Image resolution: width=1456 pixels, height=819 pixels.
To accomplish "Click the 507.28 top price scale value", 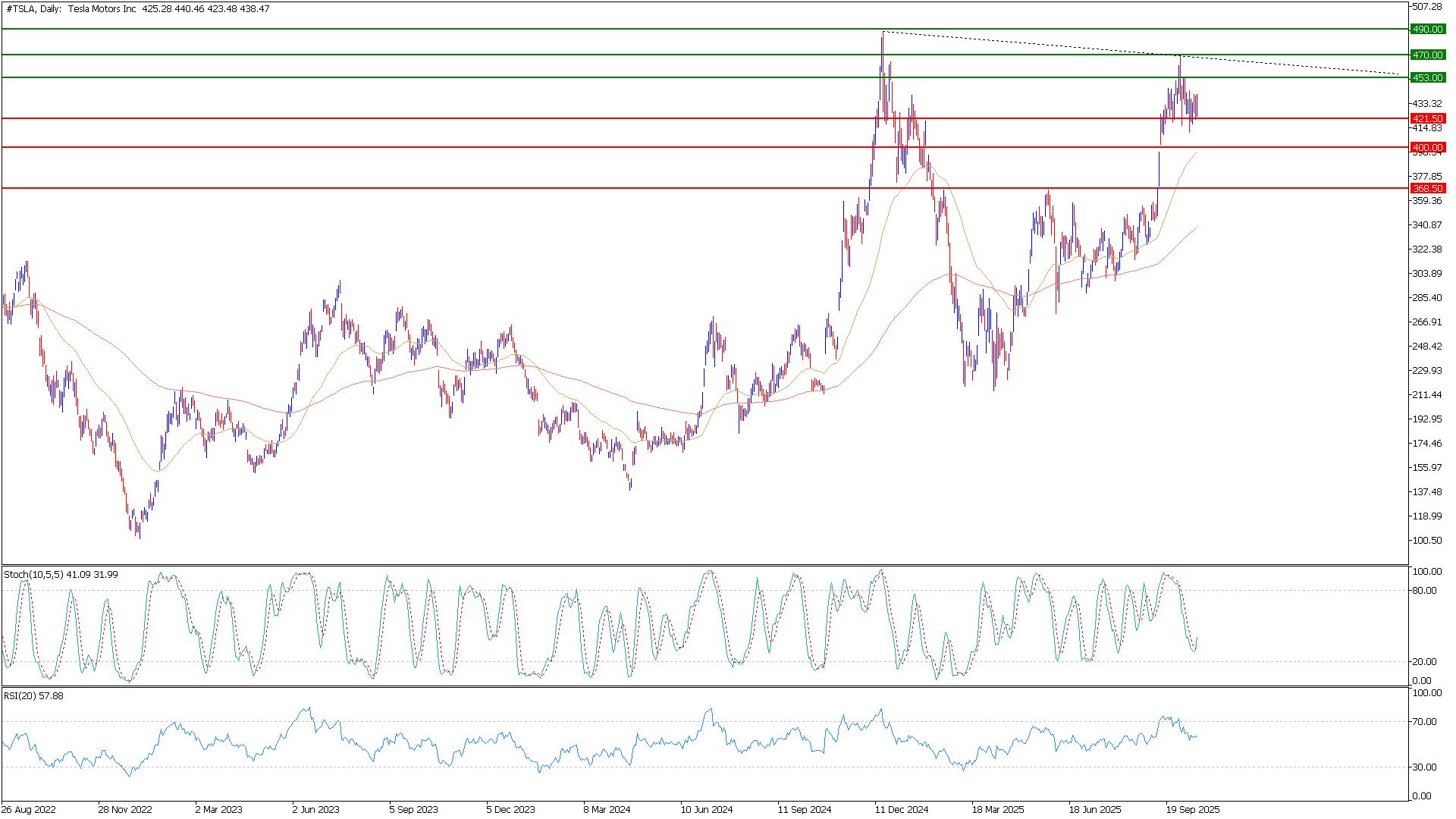I will pos(1426,7).
